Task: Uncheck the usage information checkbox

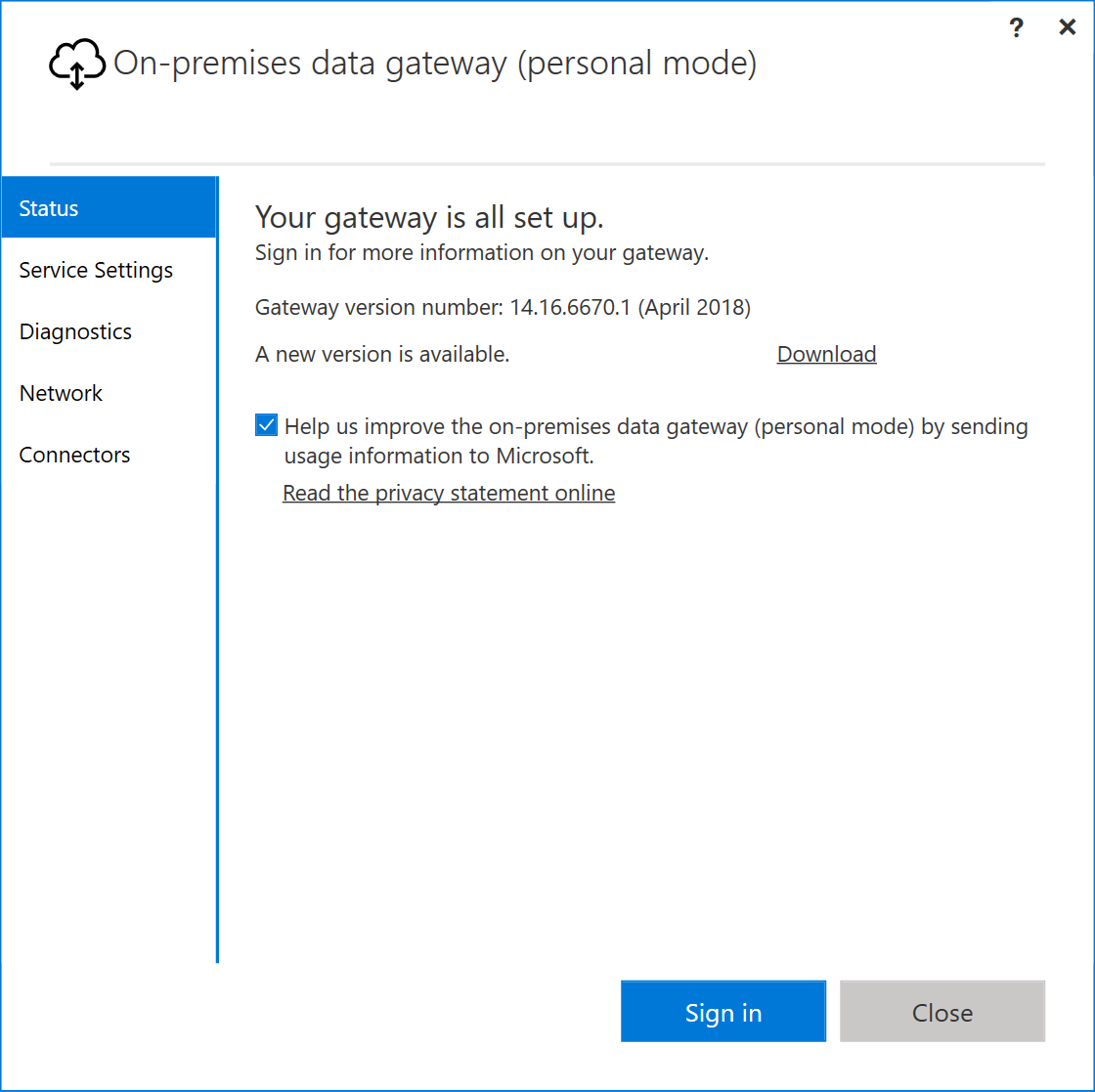Action: (x=266, y=425)
